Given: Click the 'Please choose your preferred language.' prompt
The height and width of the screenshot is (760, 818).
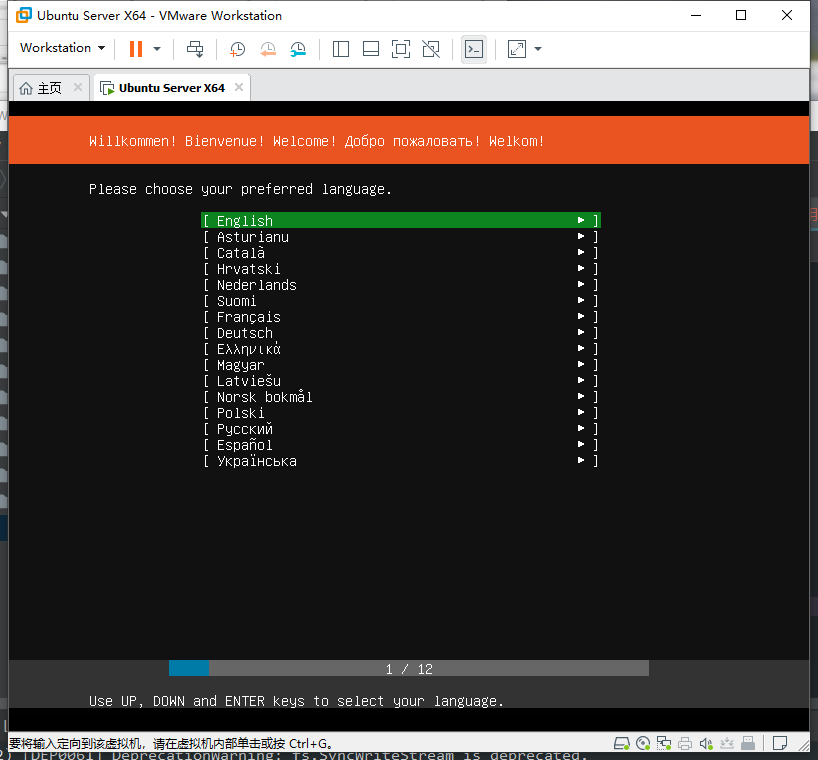Looking at the screenshot, I should pos(240,189).
